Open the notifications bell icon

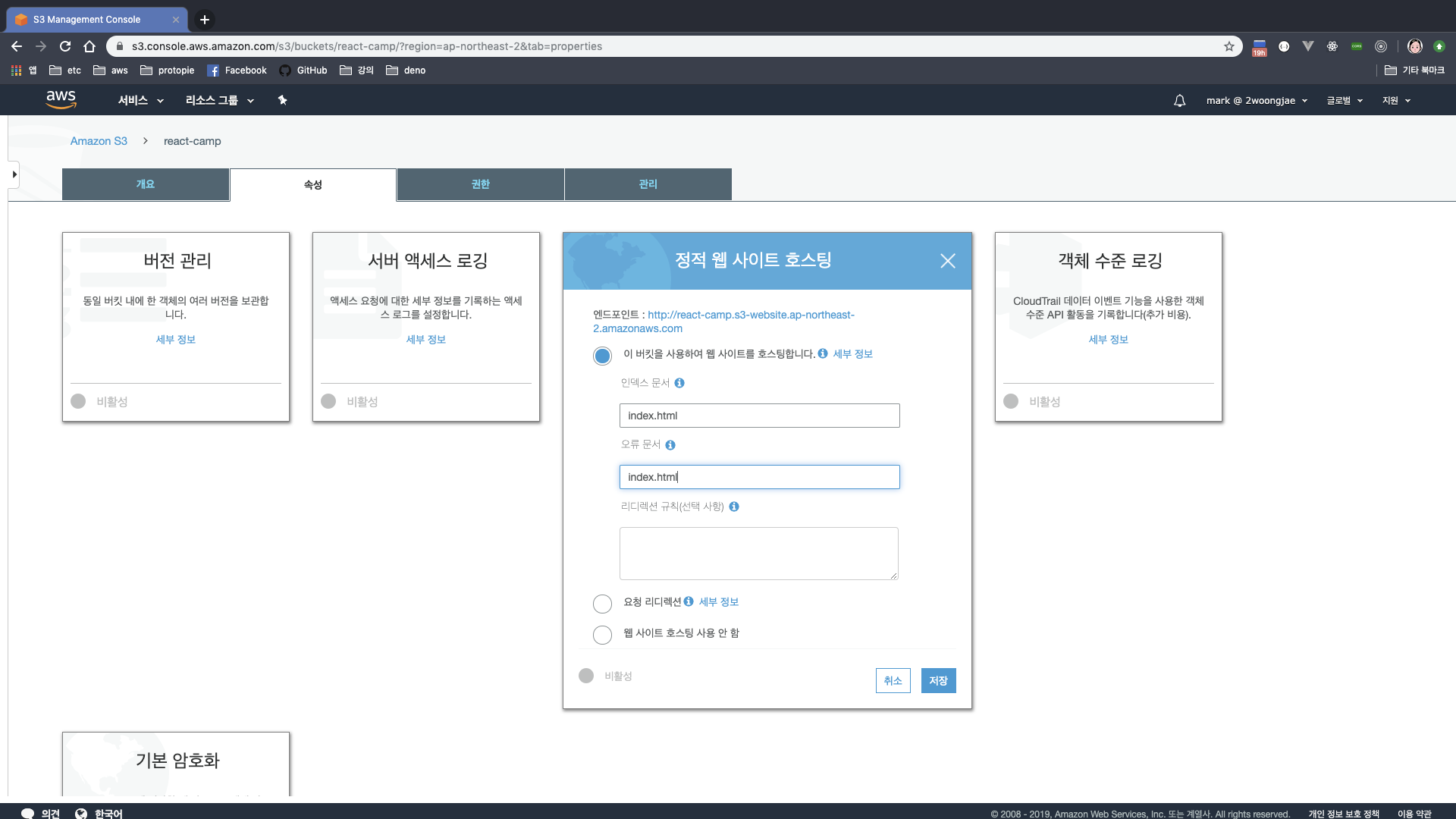click(x=1179, y=100)
